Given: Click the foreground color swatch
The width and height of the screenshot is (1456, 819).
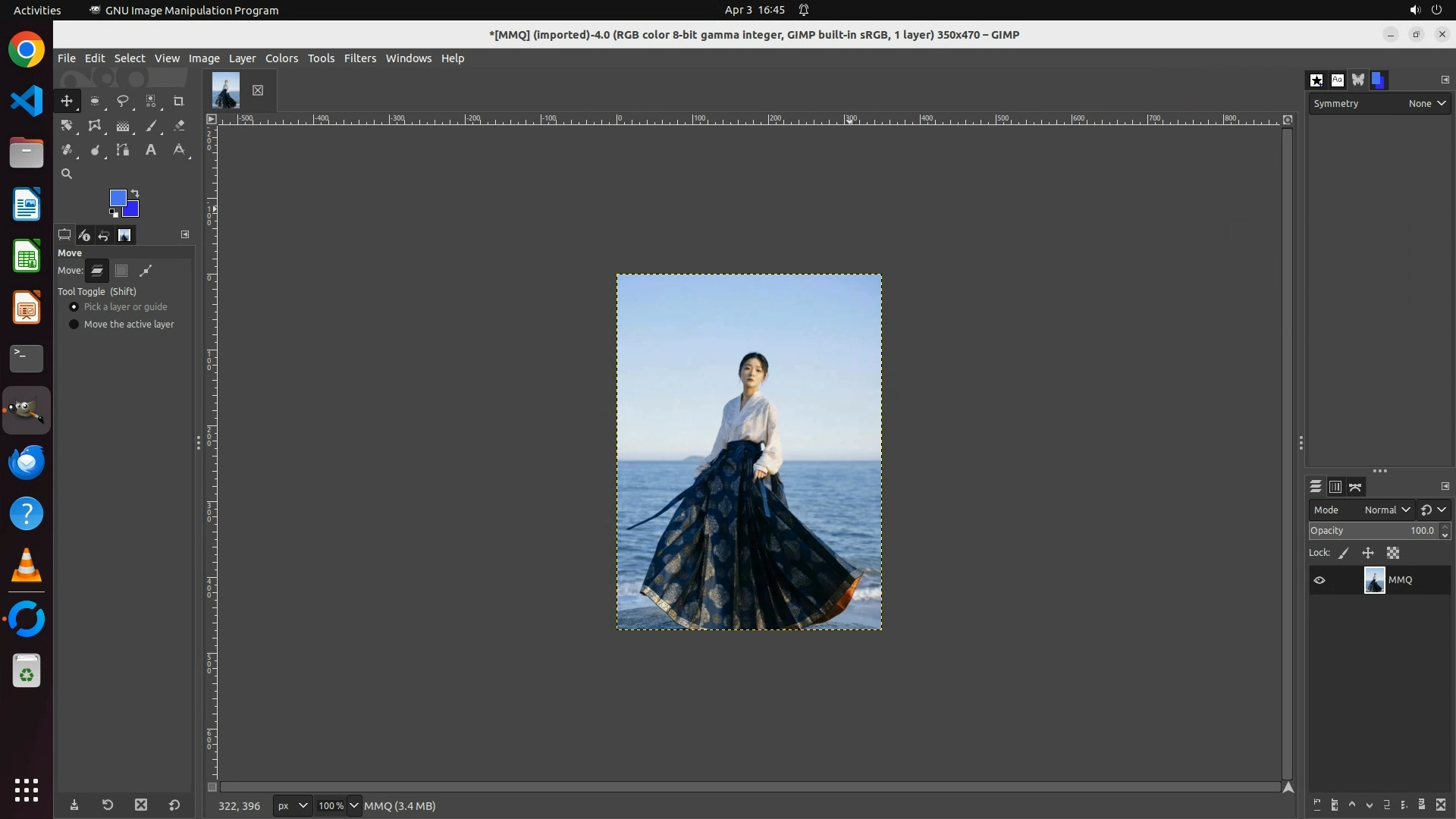Looking at the screenshot, I should (x=117, y=197).
